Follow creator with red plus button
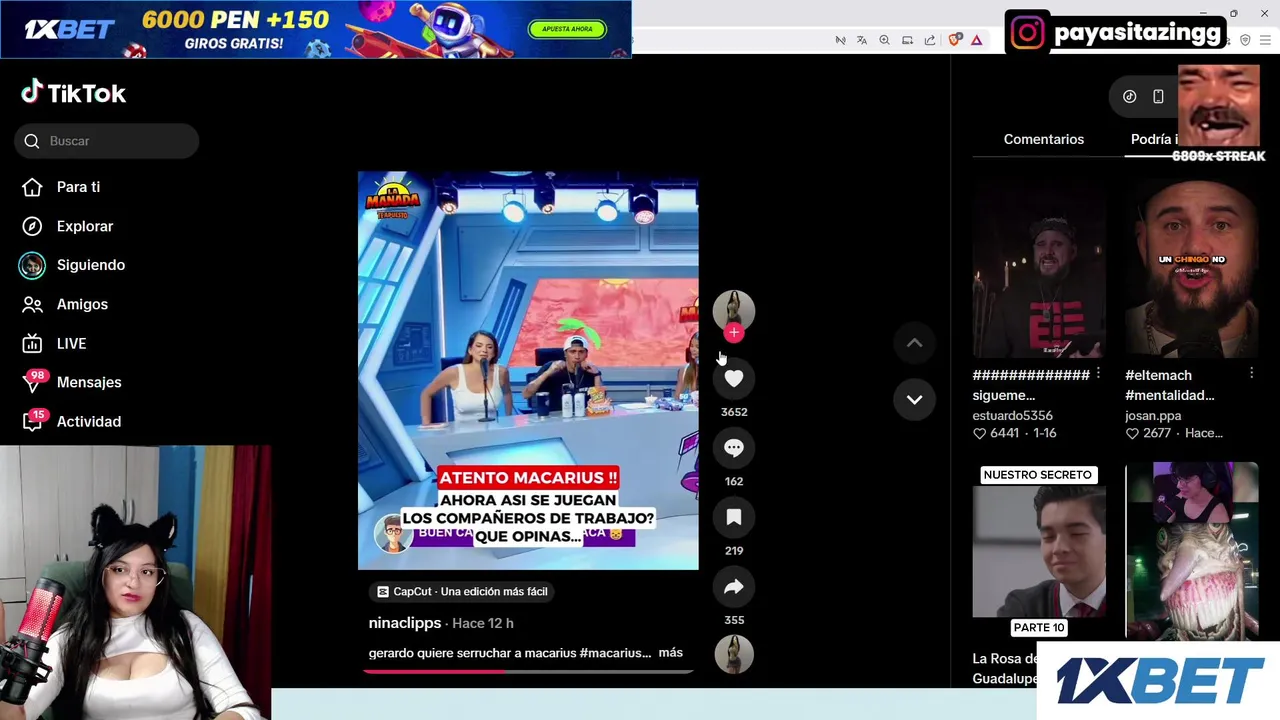 (734, 333)
